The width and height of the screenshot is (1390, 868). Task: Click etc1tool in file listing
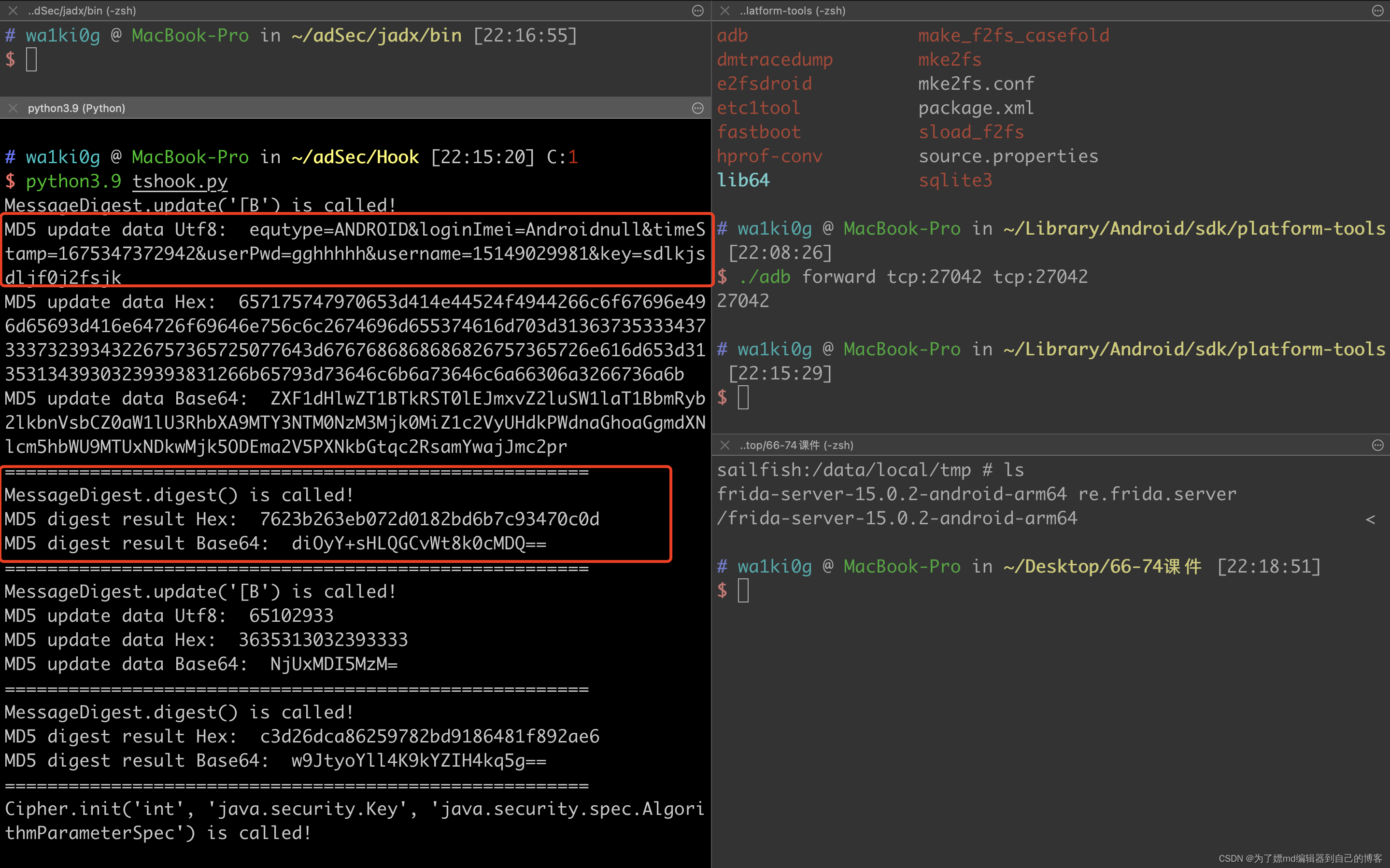tap(758, 108)
